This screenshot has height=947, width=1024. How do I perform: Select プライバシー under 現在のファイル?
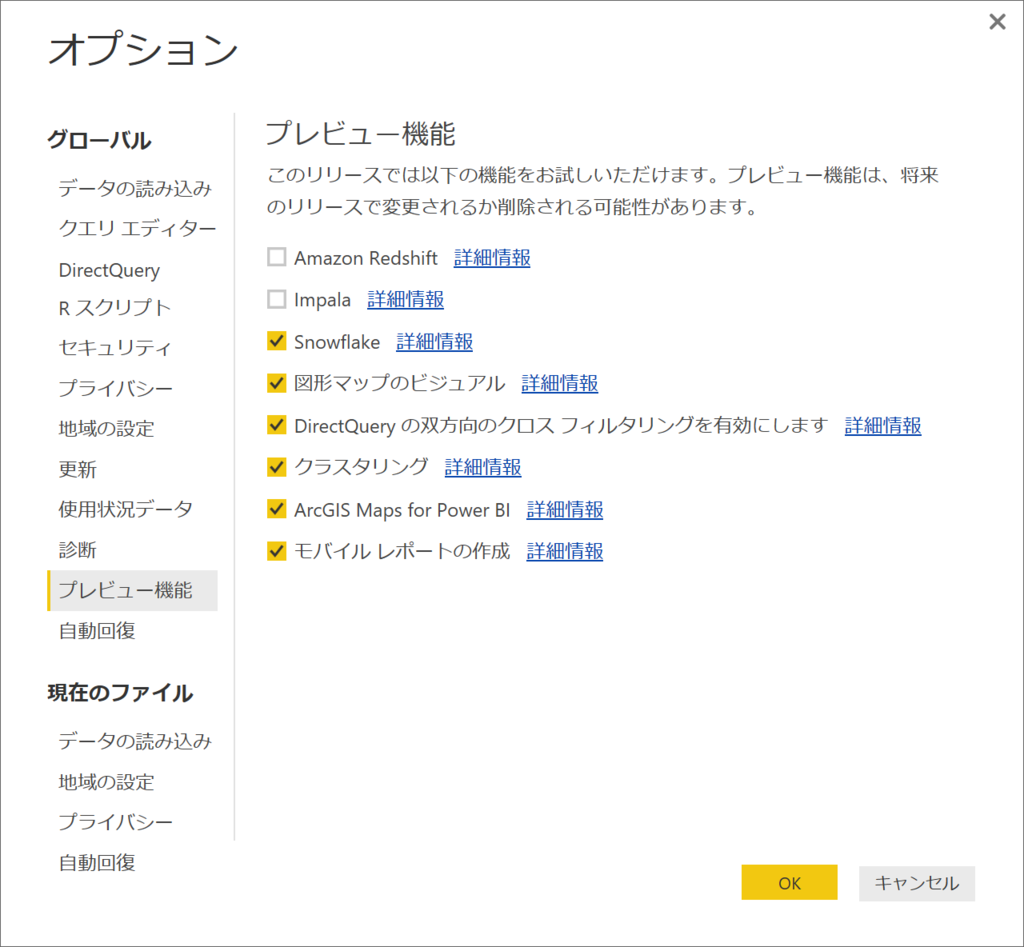116,822
